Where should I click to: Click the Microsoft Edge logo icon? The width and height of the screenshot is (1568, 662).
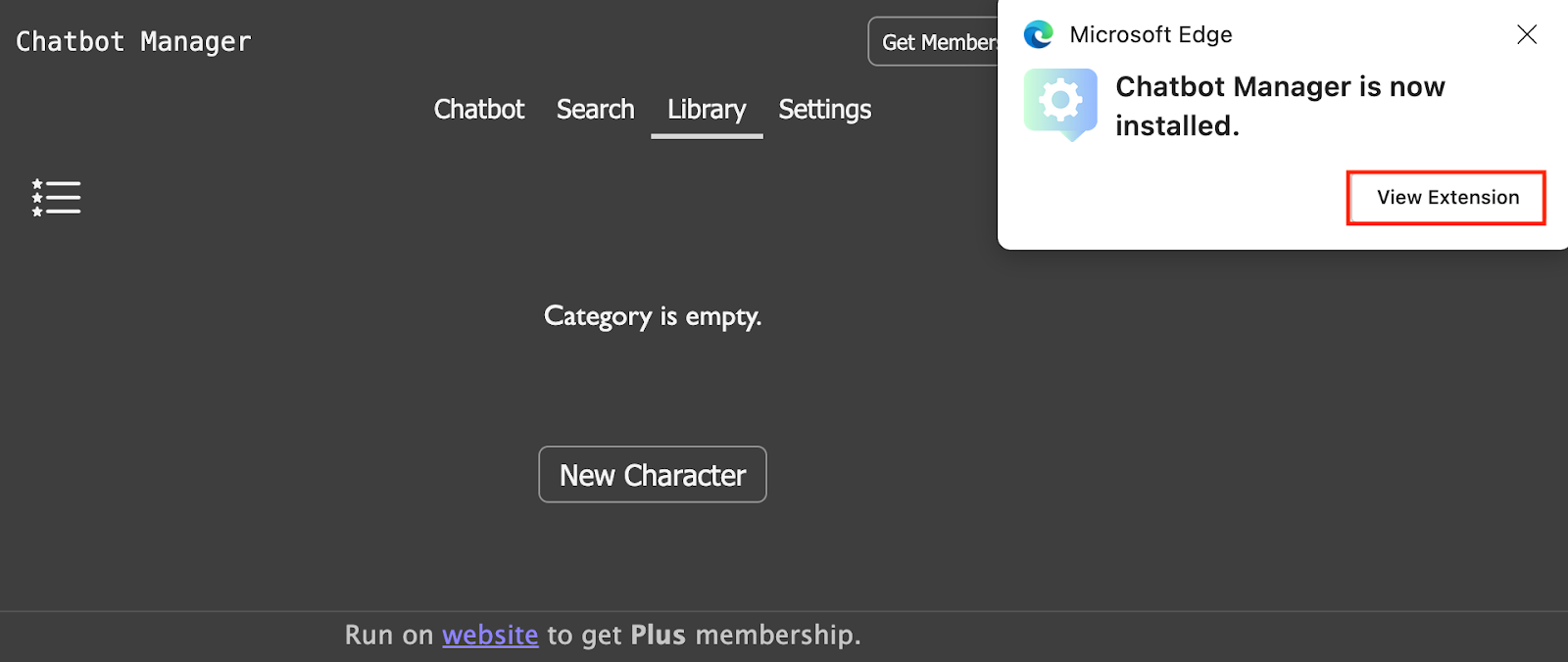point(1038,35)
